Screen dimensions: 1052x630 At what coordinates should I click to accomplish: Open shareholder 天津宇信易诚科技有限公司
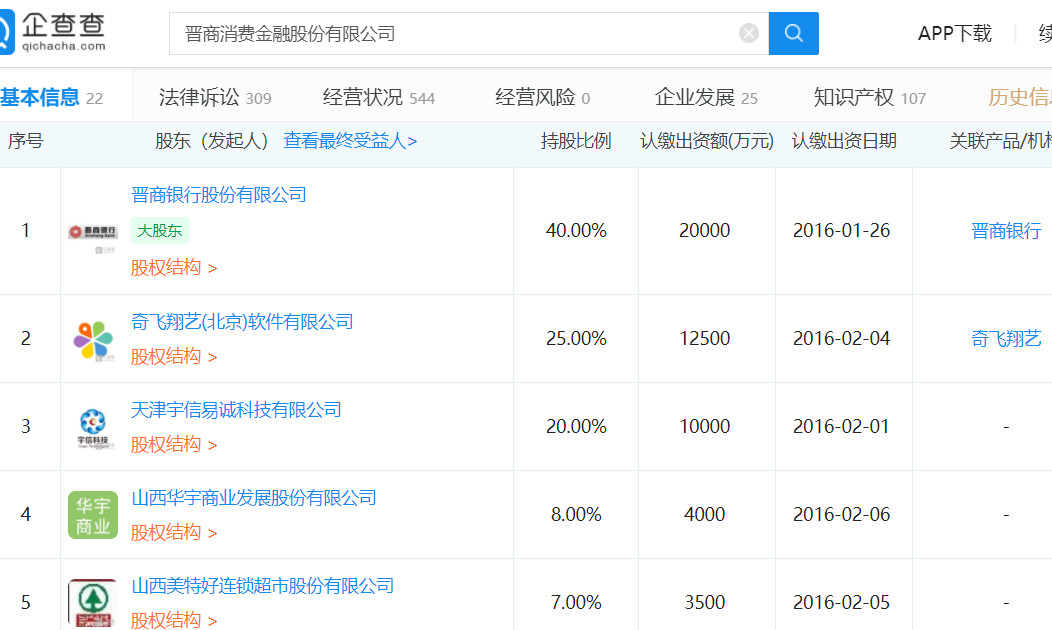click(236, 410)
